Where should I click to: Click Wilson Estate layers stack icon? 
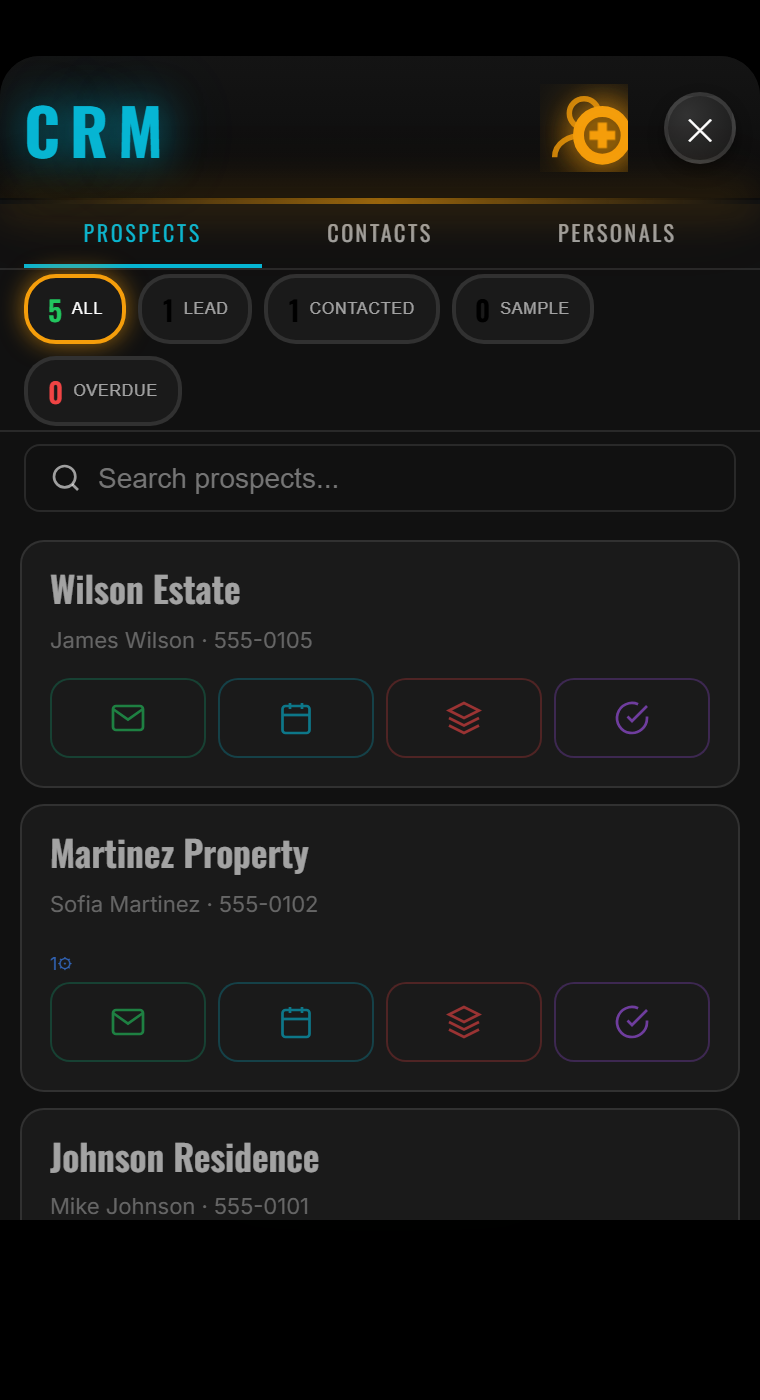[464, 718]
